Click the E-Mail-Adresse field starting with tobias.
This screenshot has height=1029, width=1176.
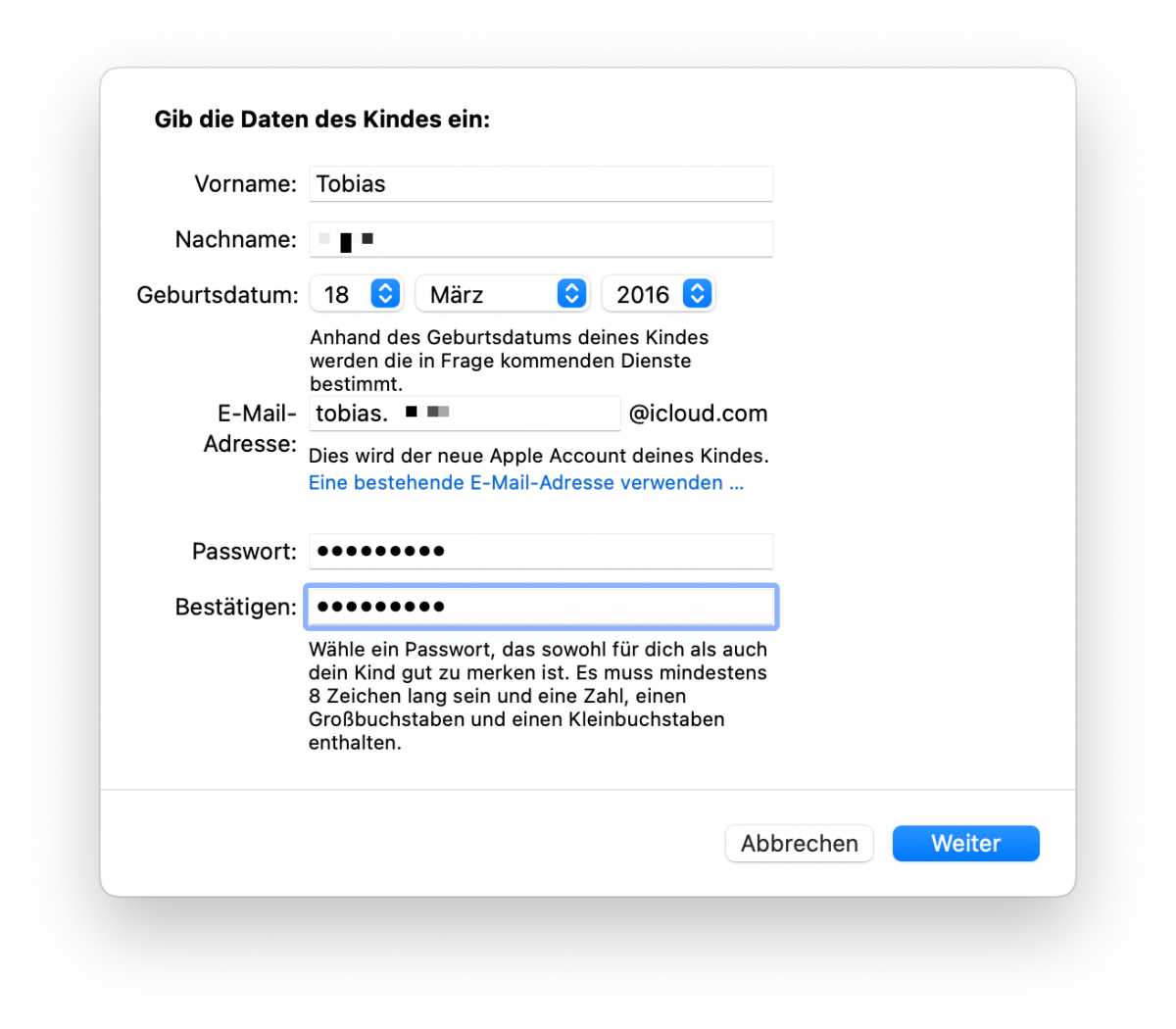465,414
